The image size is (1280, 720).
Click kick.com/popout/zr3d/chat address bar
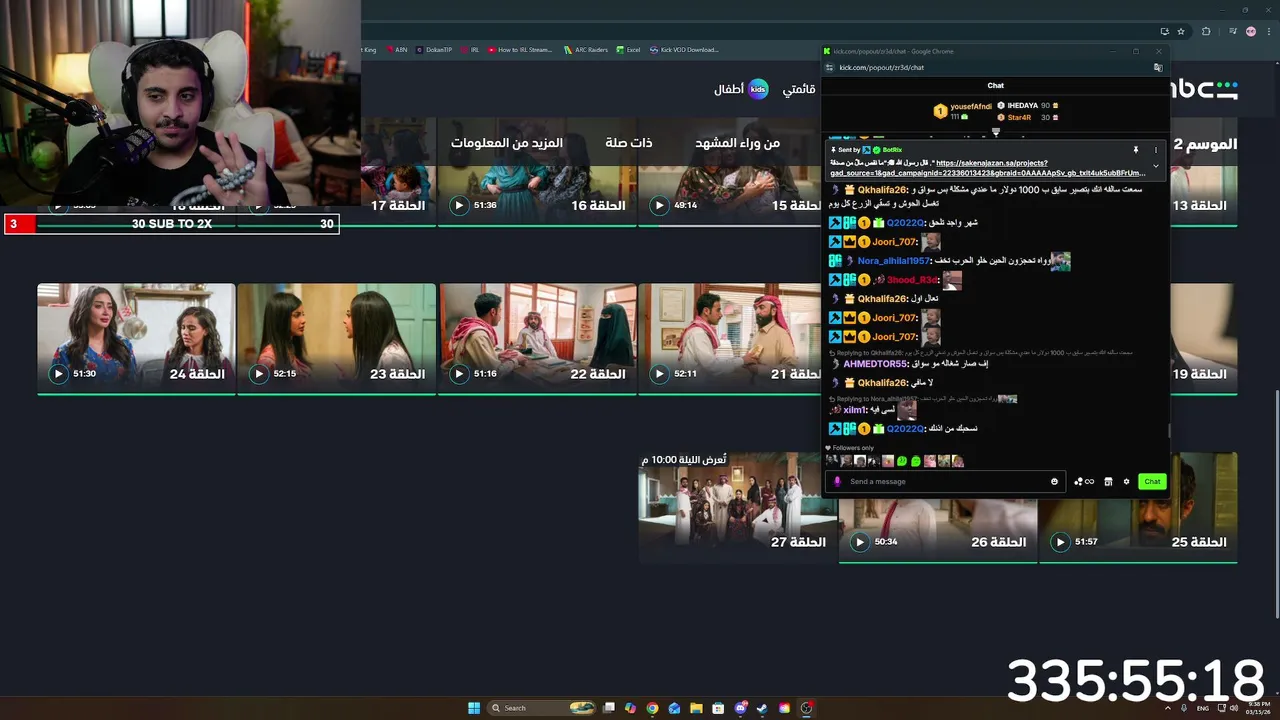tap(881, 67)
